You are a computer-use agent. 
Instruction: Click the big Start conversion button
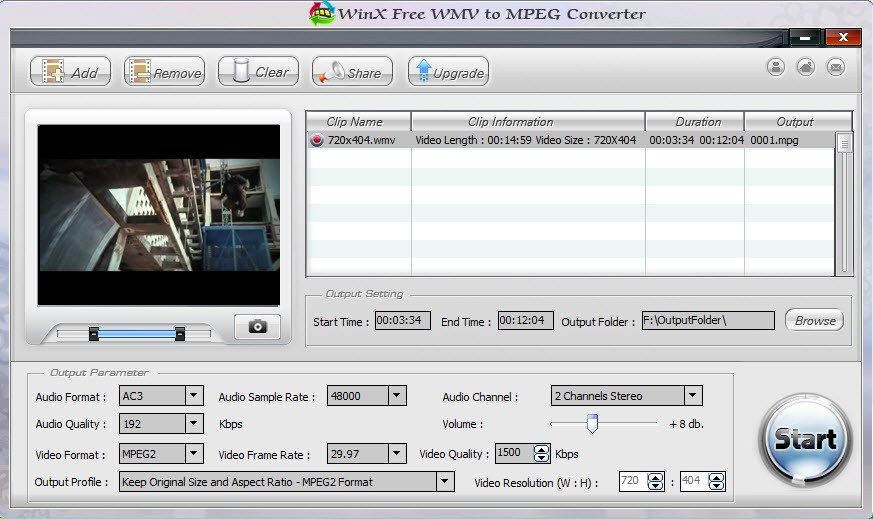(x=805, y=439)
